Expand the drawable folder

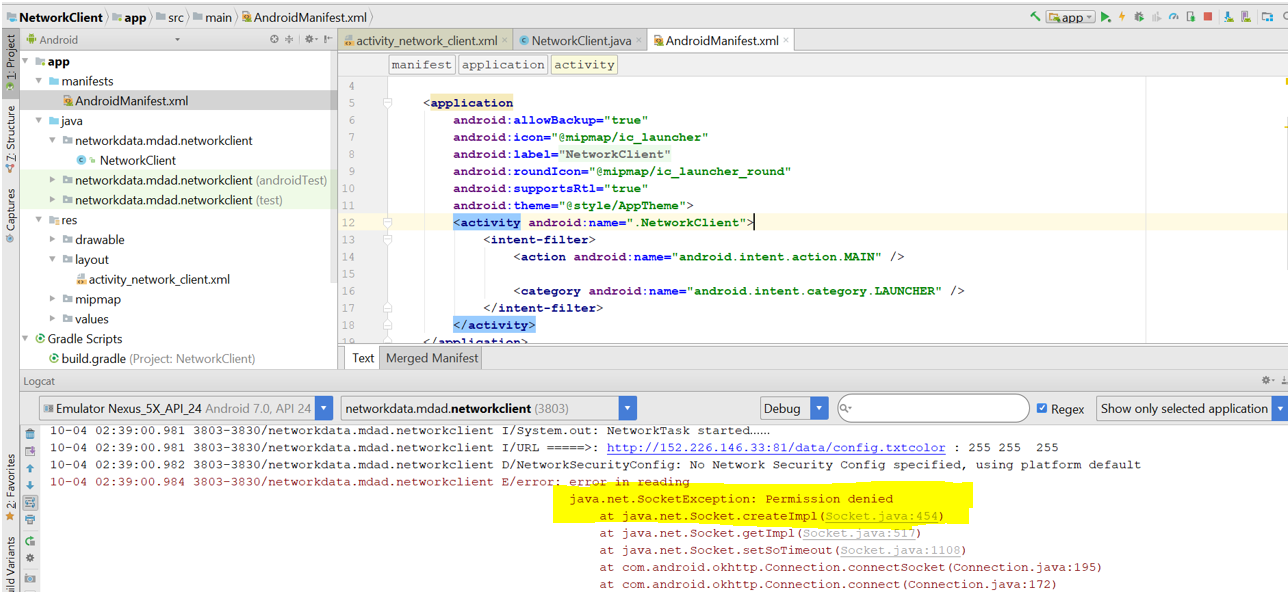point(53,240)
